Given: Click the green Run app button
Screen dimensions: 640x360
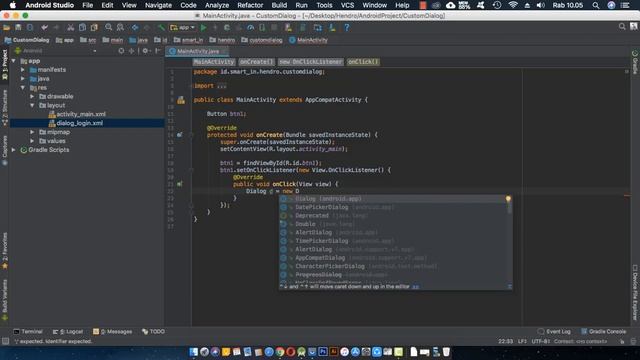Looking at the screenshot, I should 204,27.
